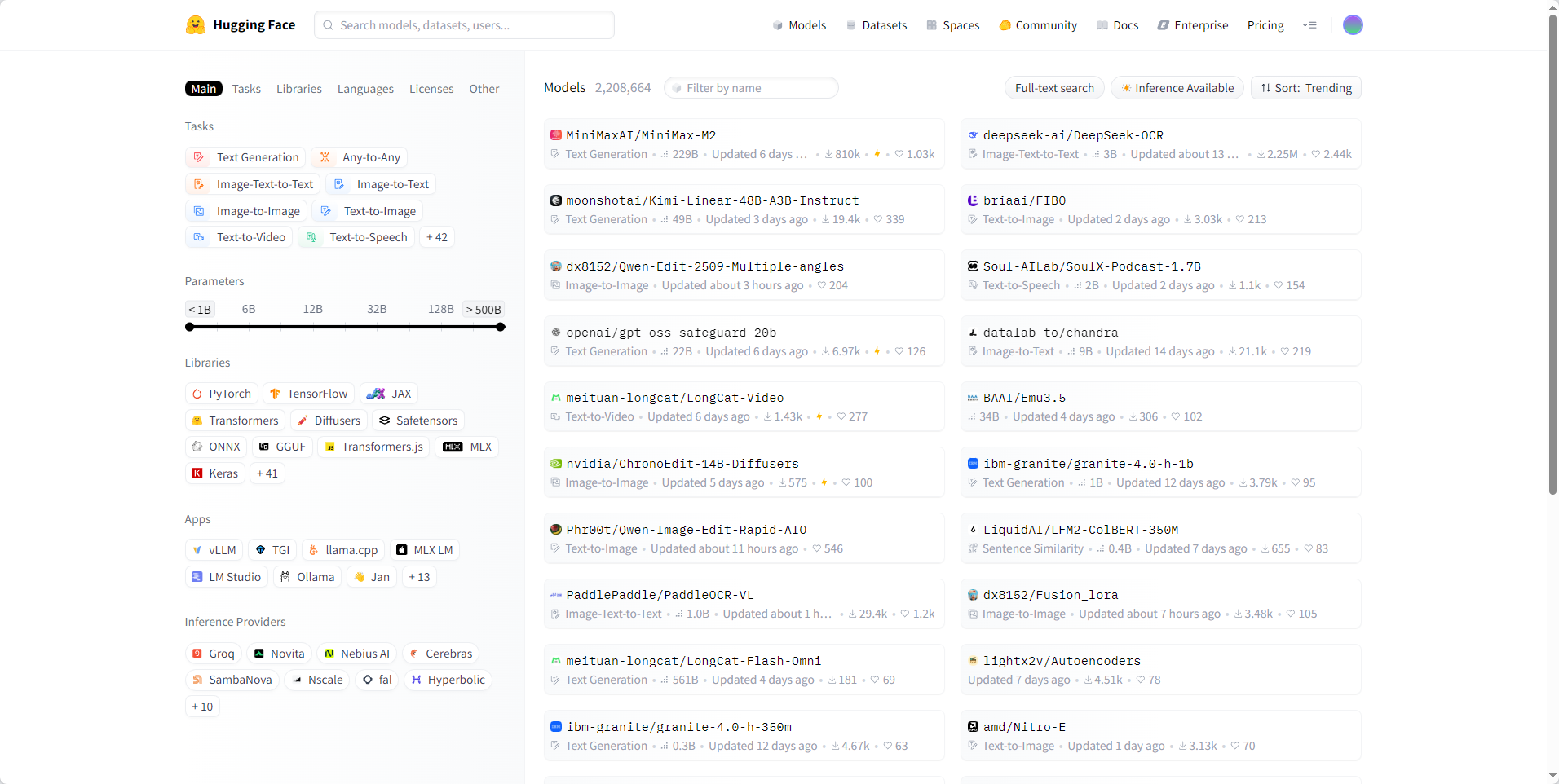This screenshot has height=784, width=1559.
Task: Select the SambaNova inference provider
Action: tap(232, 680)
